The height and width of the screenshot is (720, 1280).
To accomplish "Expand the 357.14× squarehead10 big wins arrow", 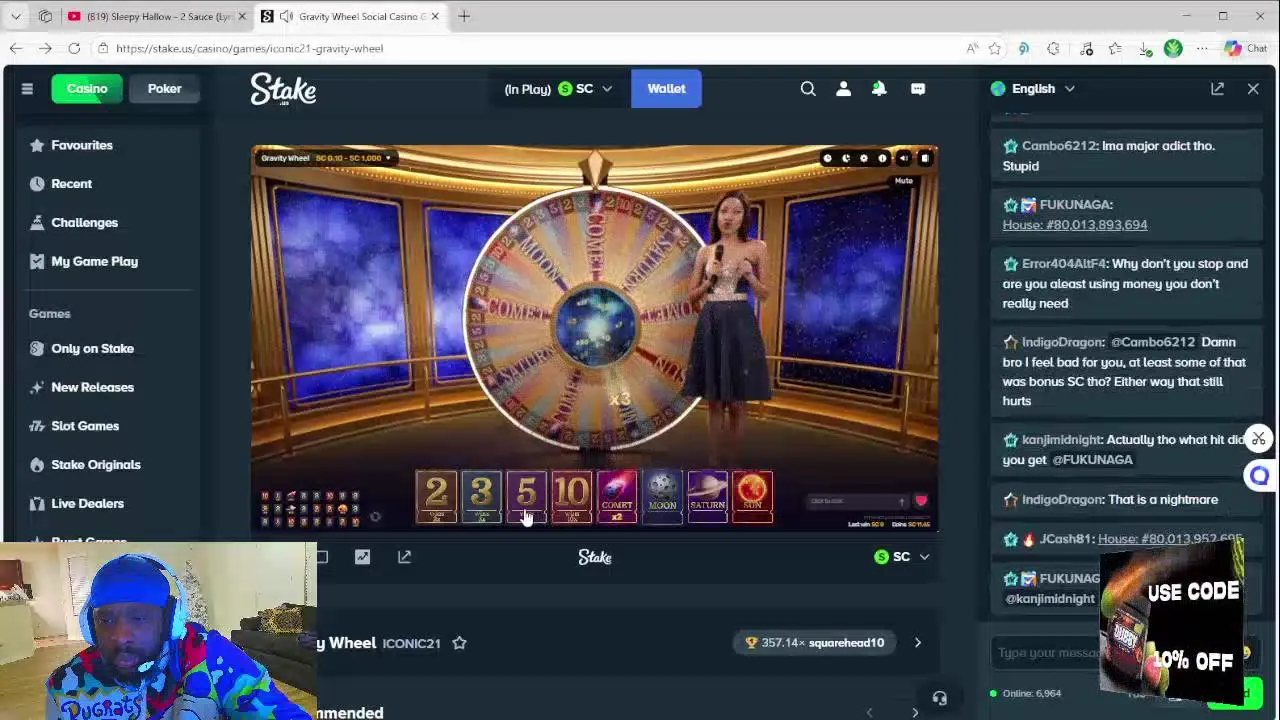I will tap(917, 643).
